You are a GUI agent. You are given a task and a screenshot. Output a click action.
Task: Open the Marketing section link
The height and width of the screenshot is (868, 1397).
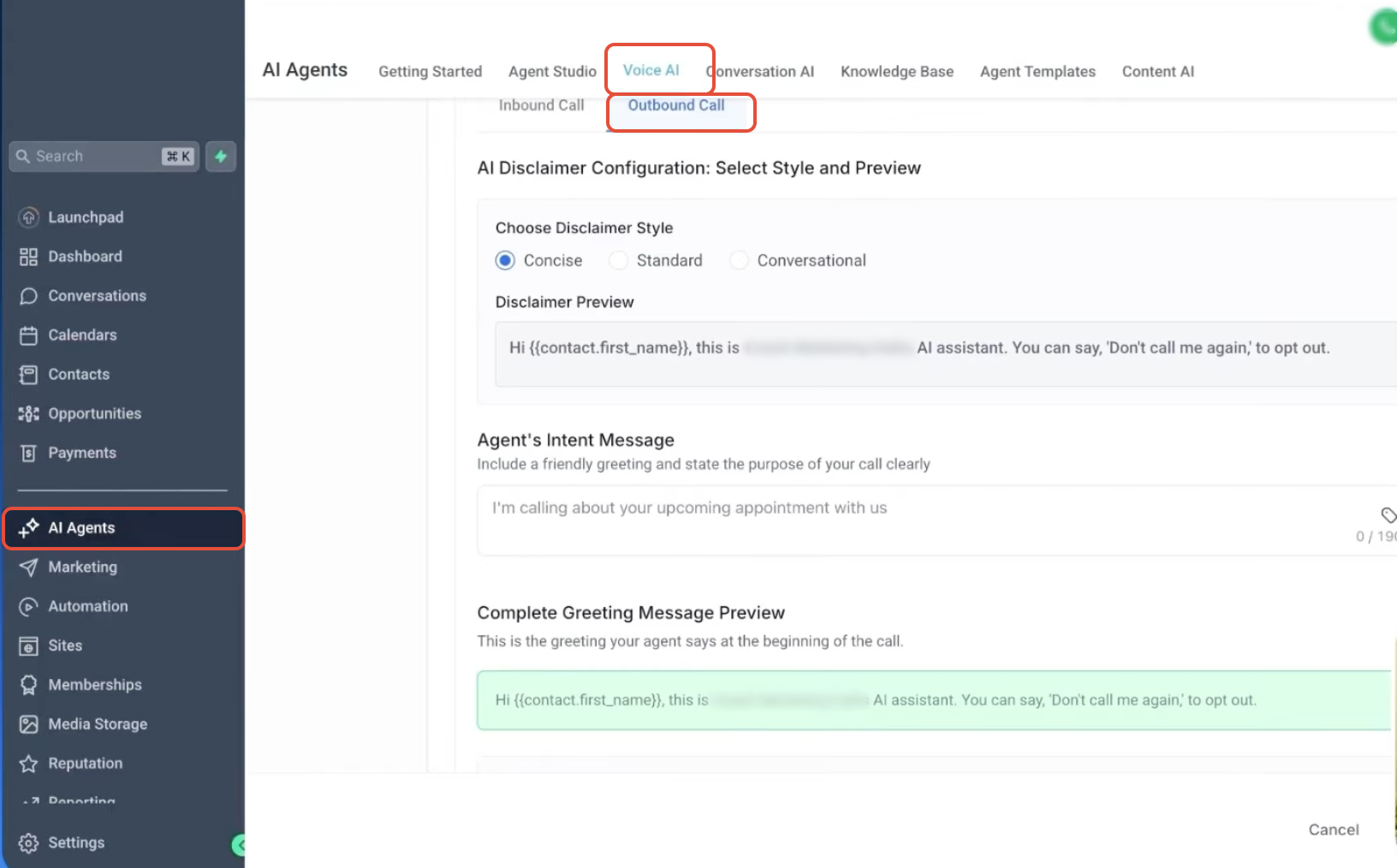83,568
